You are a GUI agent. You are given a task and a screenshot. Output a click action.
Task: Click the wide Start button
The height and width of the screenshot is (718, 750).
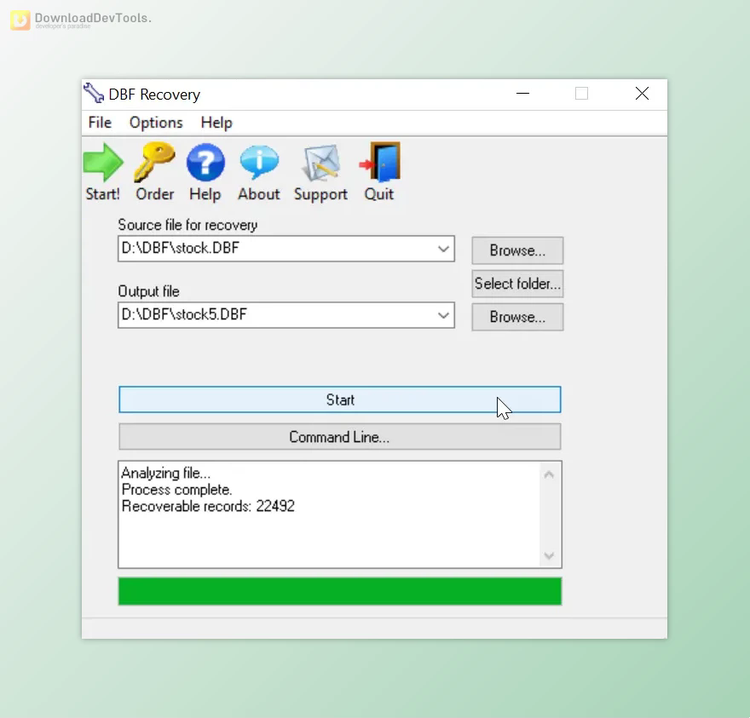coord(340,399)
